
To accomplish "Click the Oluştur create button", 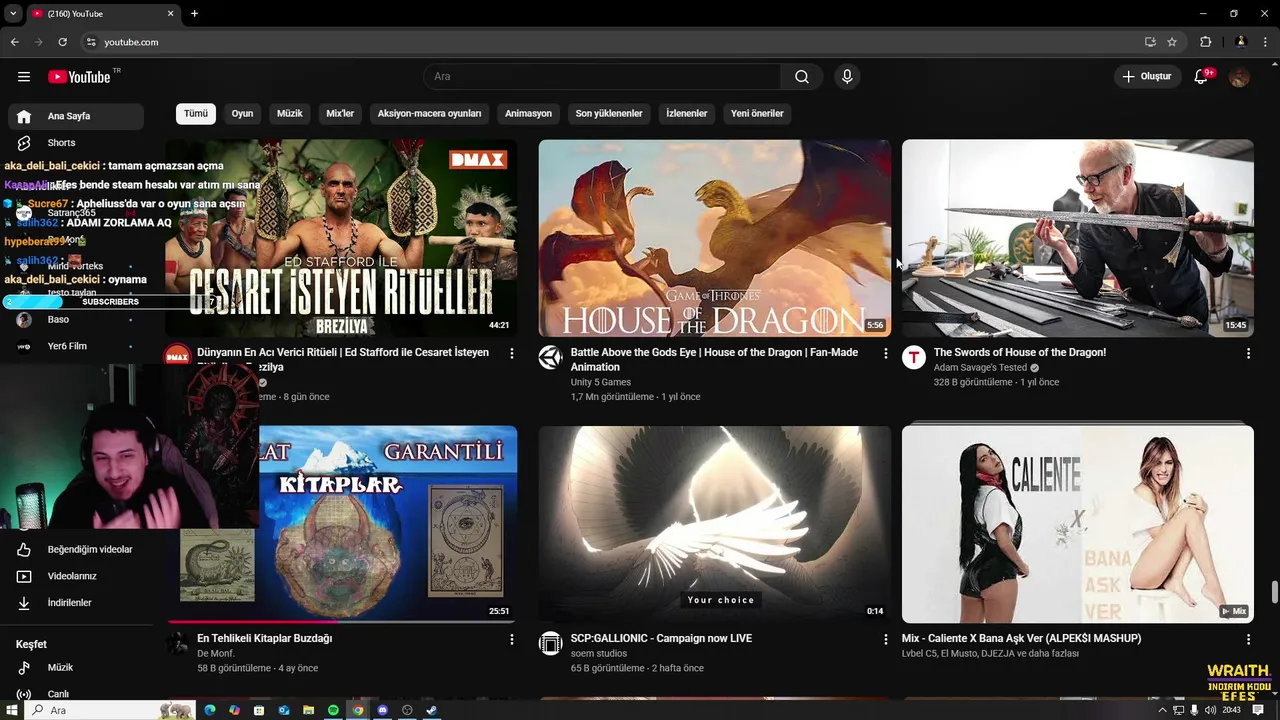I will [x=1146, y=77].
